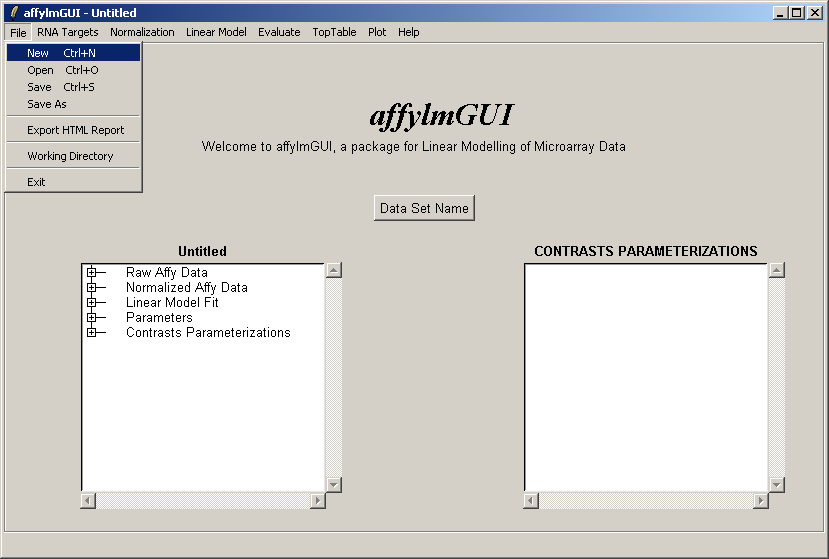Click scroll-down arrow of contrasts panel

777,485
